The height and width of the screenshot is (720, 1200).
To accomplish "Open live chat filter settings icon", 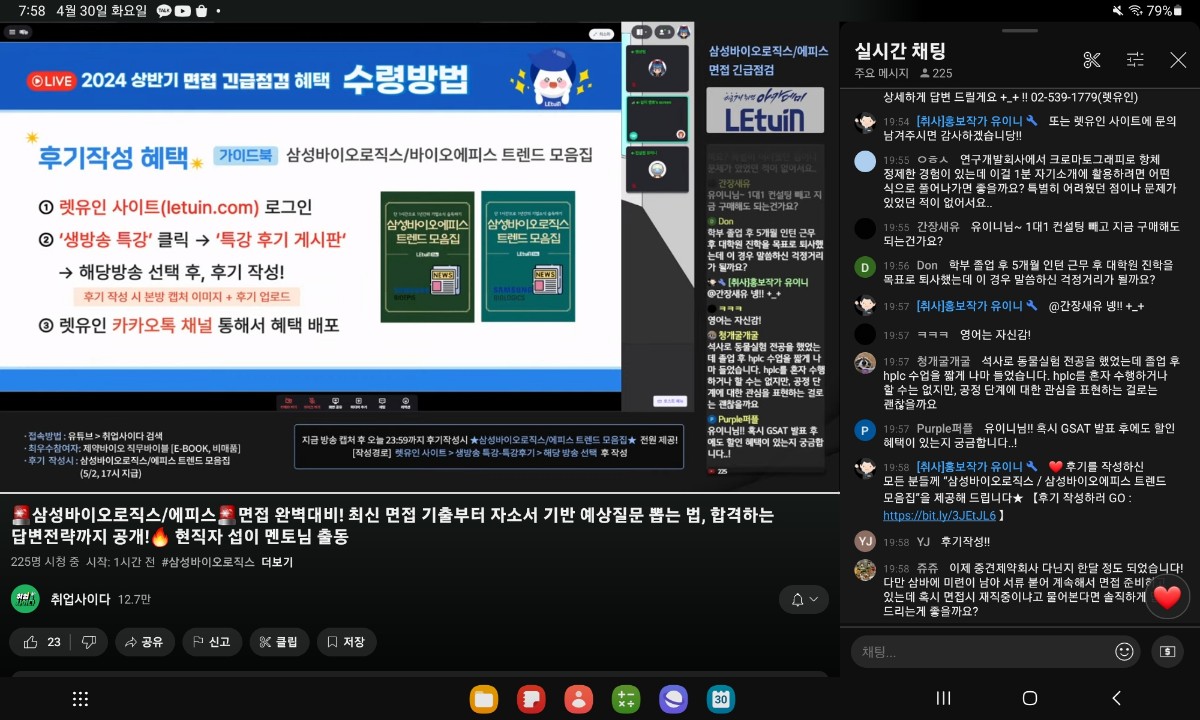I will pos(1135,60).
